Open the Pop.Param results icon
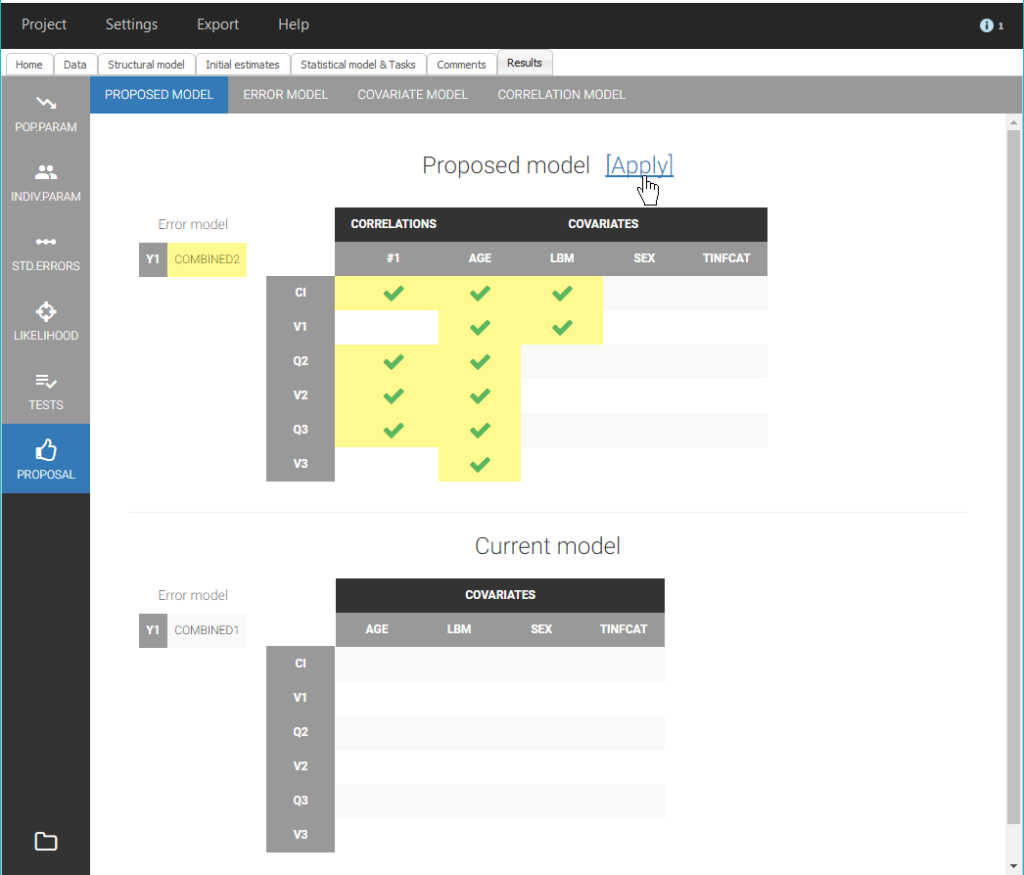Screen dimensions: 1024x875 (x=45, y=104)
